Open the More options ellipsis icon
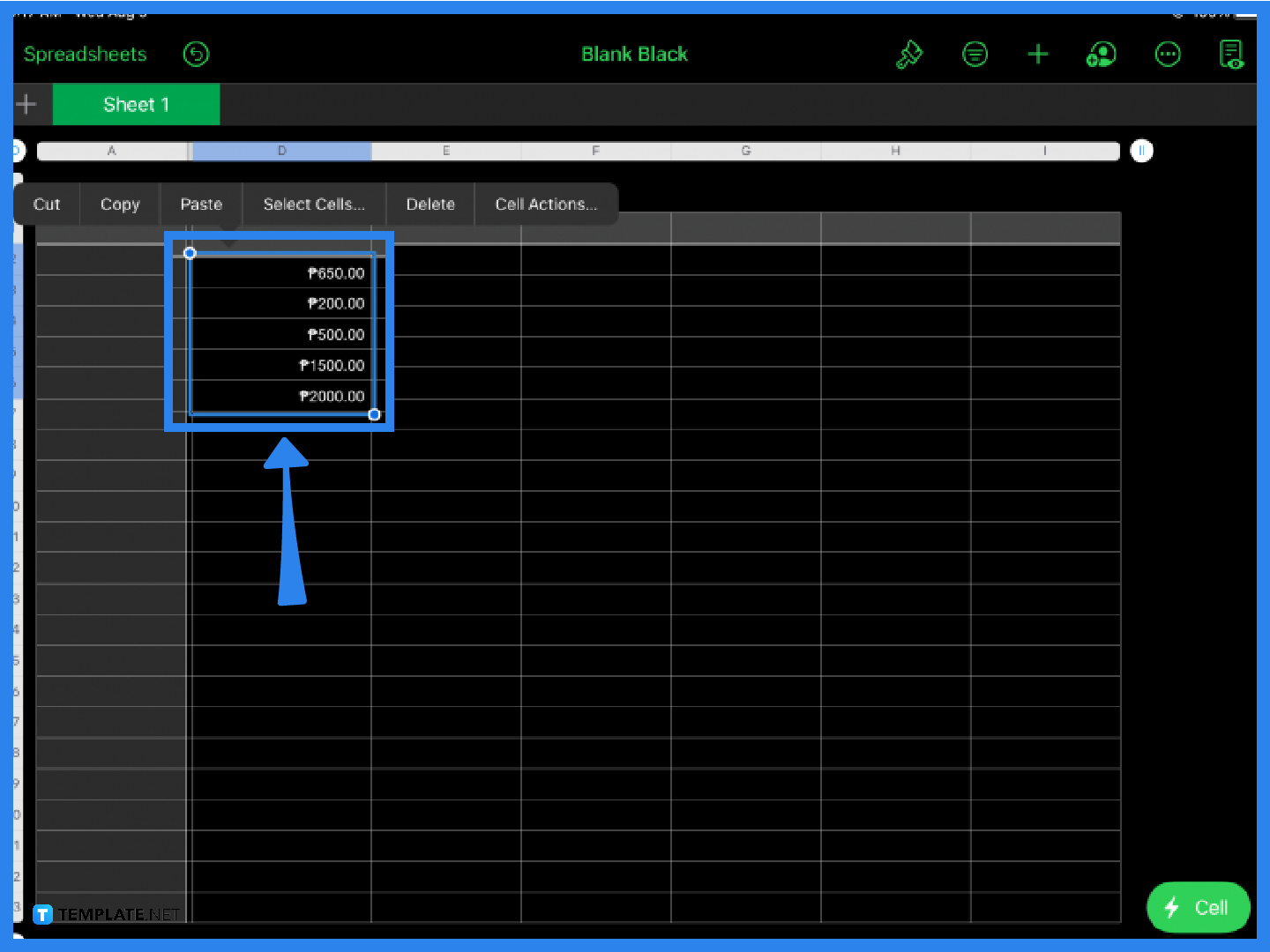Screen dimensions: 1270x952 coord(1168,55)
